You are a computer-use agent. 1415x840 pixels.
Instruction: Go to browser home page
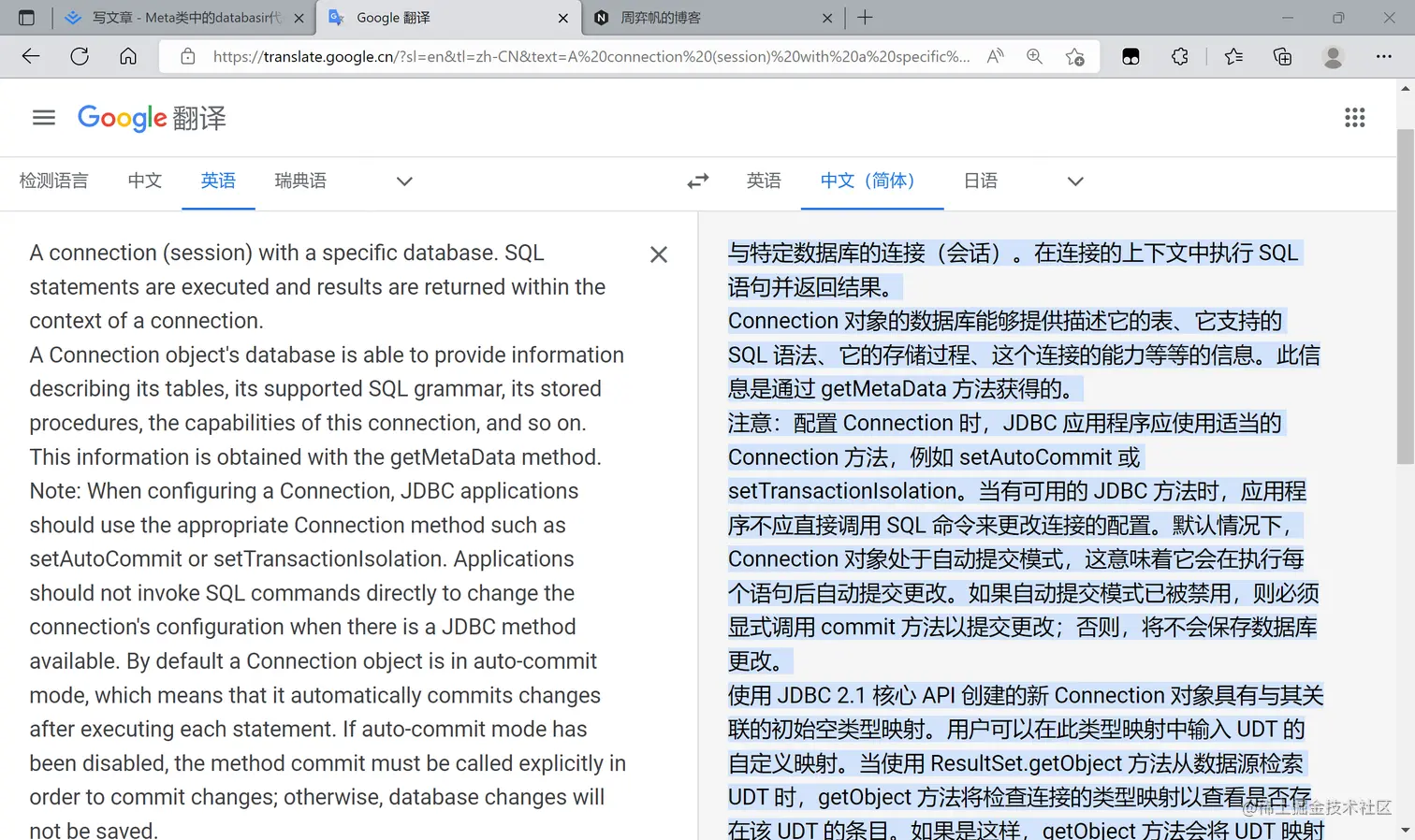tap(128, 56)
